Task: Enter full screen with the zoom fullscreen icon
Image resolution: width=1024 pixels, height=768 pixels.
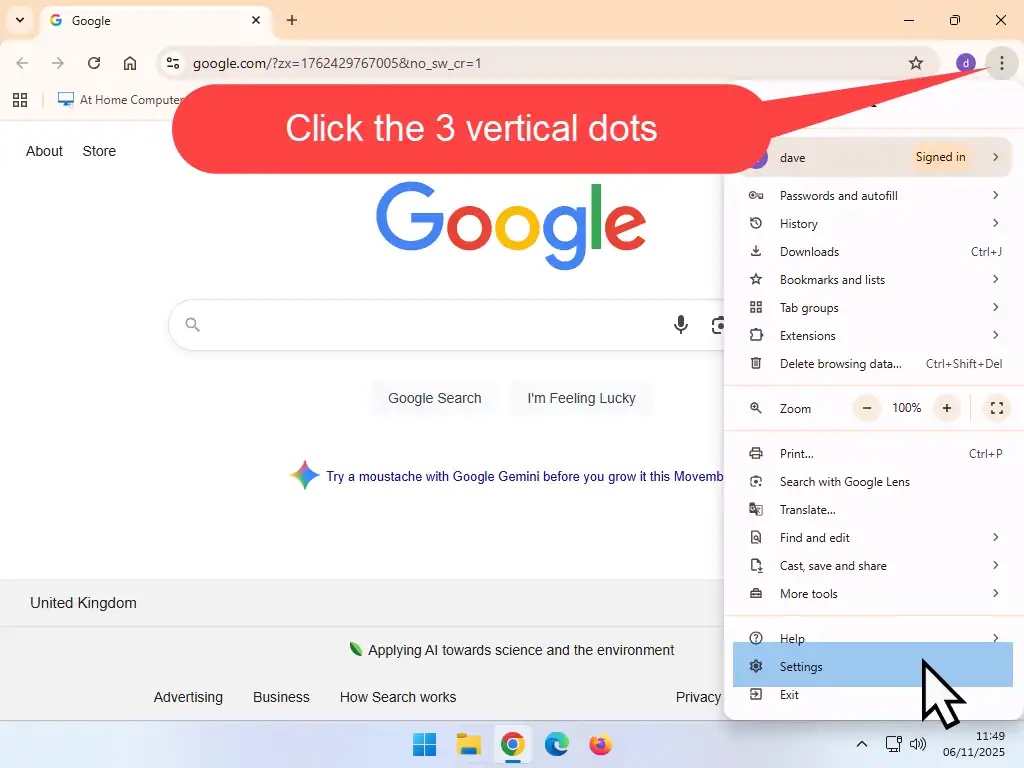Action: click(x=996, y=408)
